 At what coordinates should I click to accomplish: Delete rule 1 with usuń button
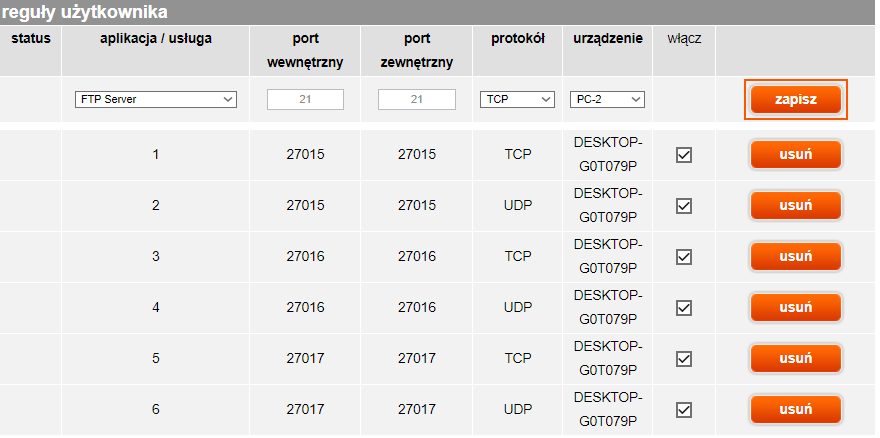795,155
